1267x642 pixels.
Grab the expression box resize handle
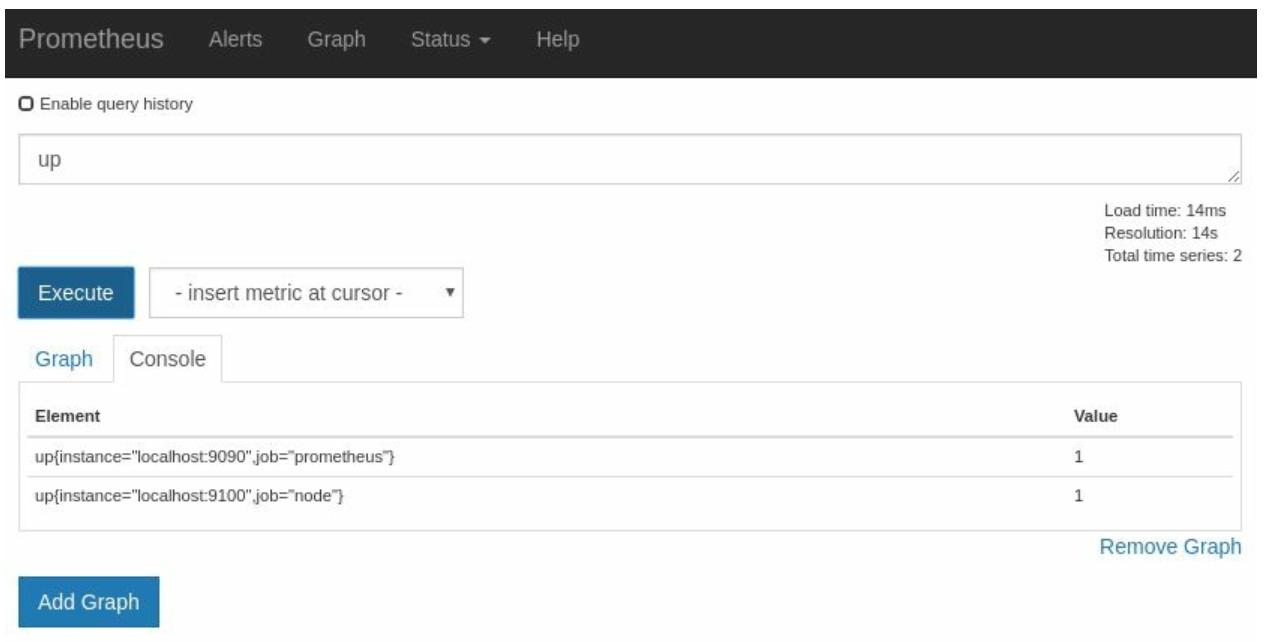click(x=1234, y=177)
